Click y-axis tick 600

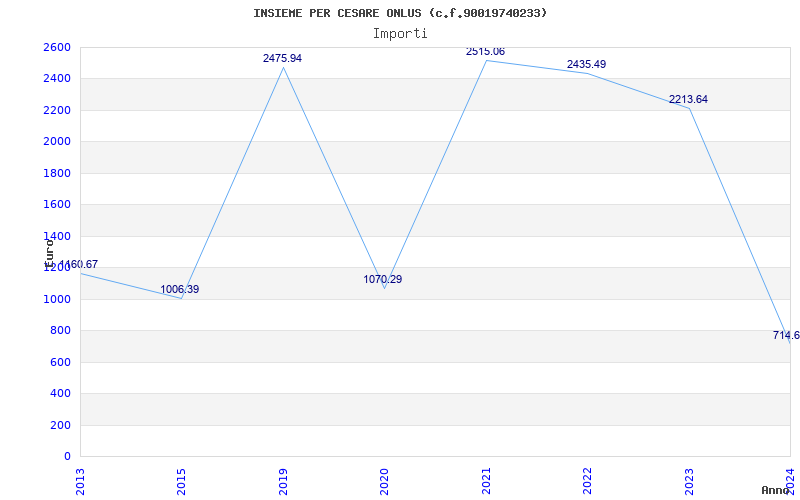pos(60,362)
